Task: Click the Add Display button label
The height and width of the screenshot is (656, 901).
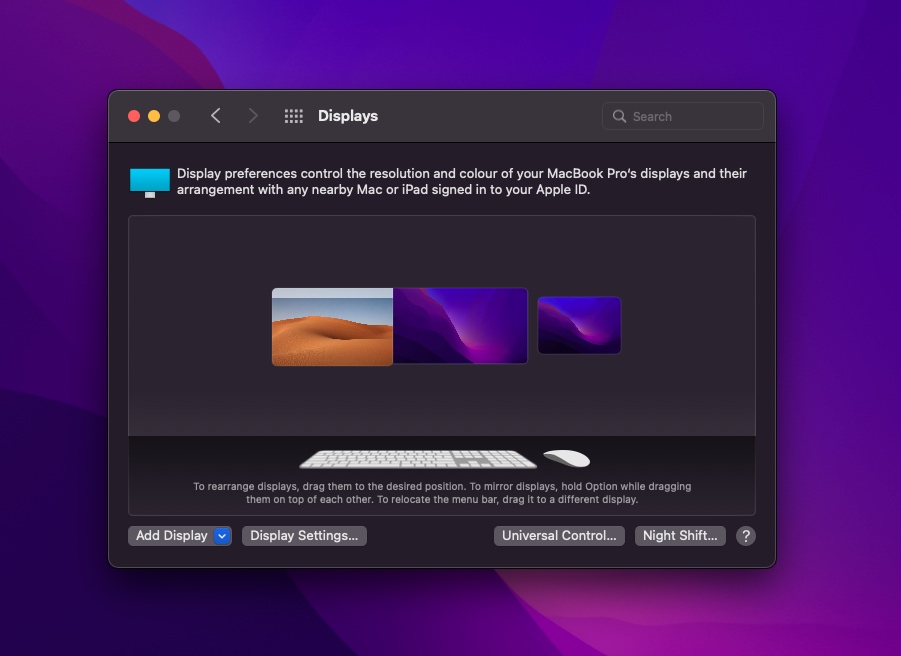Action: click(x=171, y=536)
